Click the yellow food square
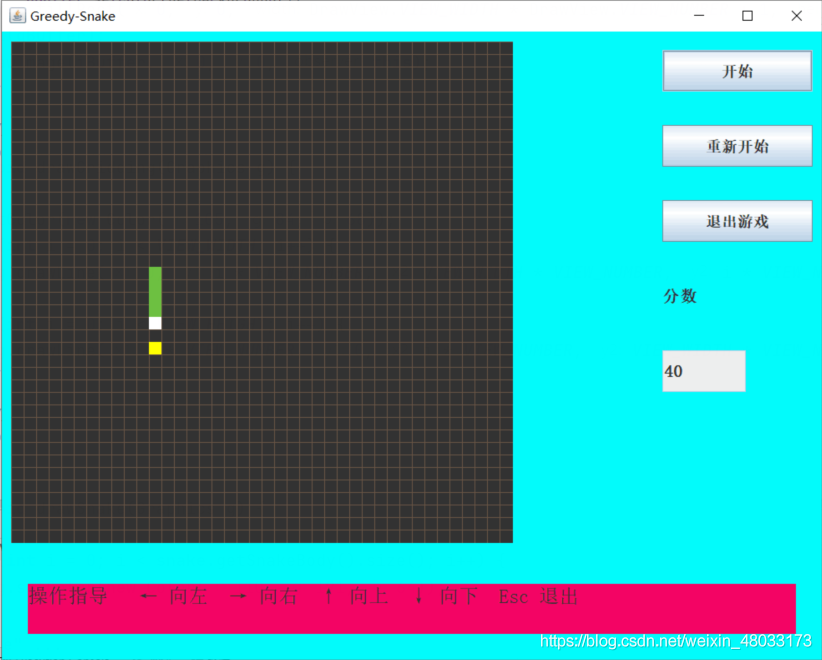Screen dimensions: 822x660 155,348
